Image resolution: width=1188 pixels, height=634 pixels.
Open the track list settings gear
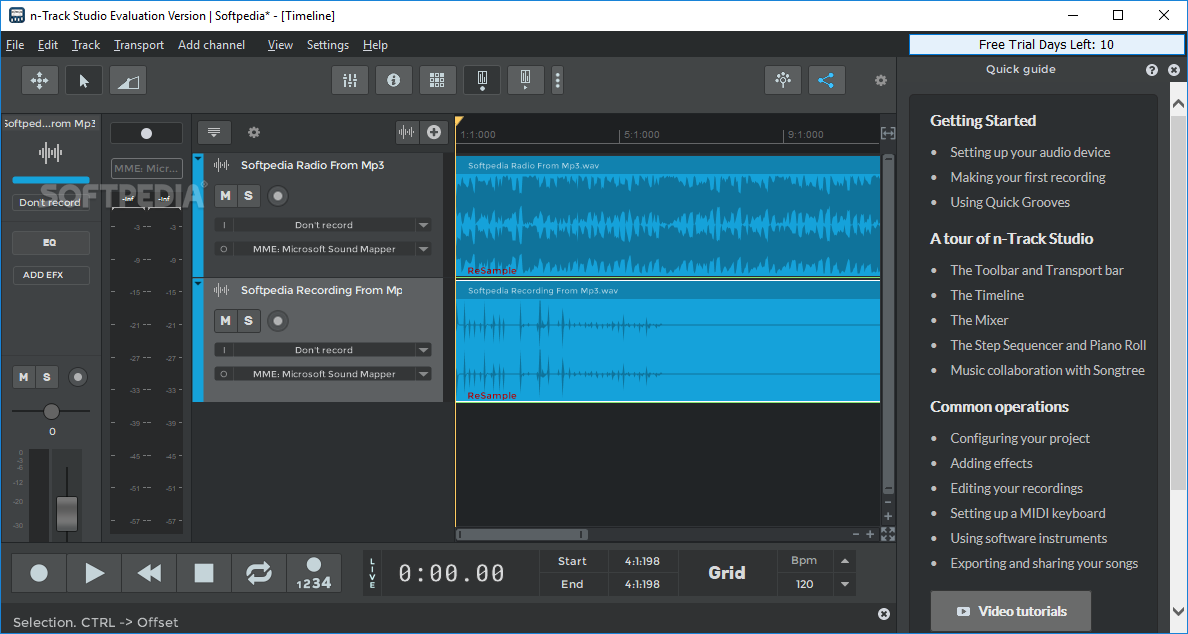[254, 133]
